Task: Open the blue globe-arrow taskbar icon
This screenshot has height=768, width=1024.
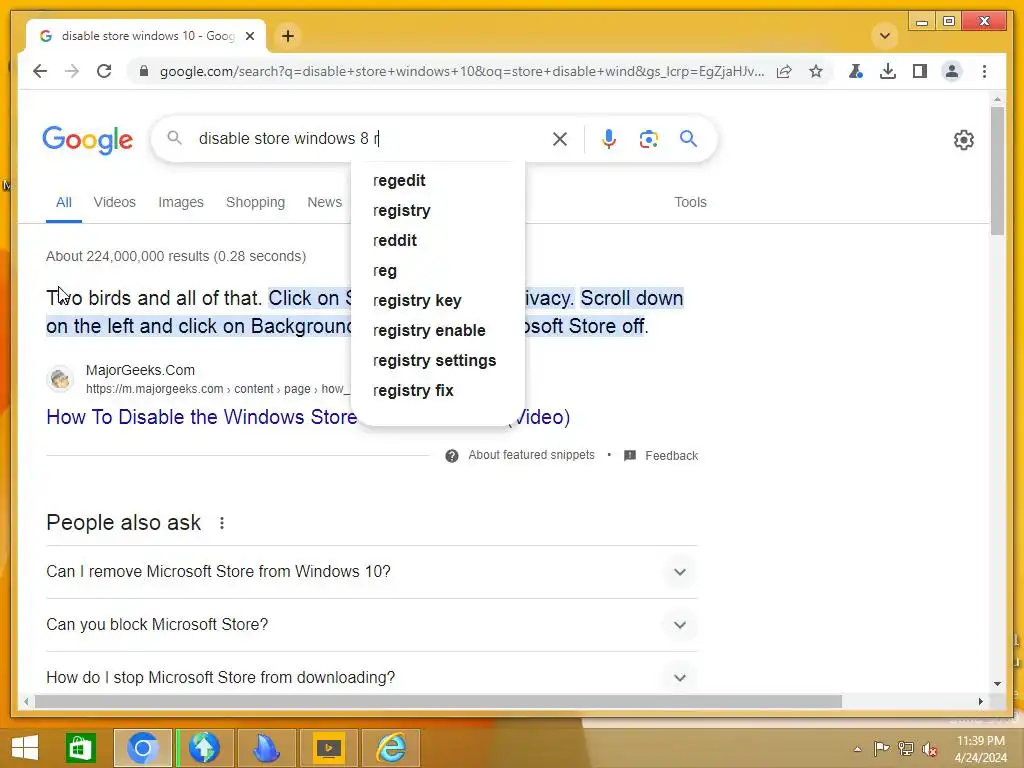Action: click(x=204, y=748)
